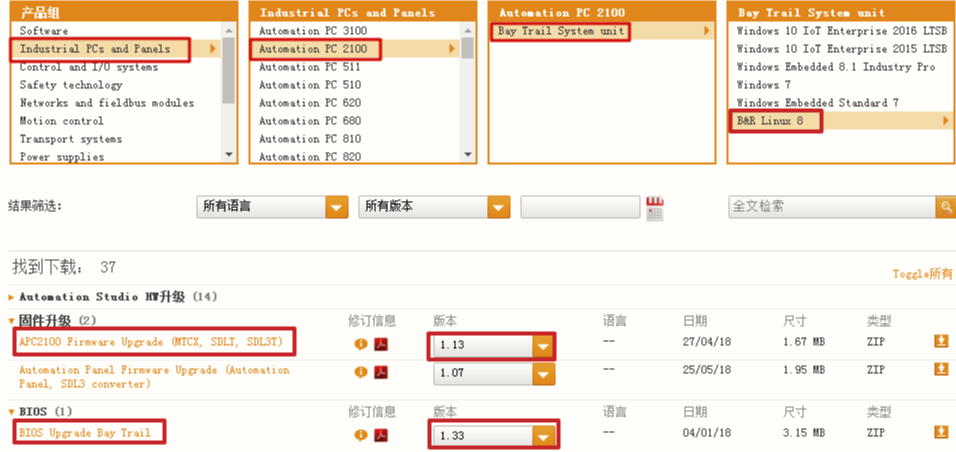The width and height of the screenshot is (956, 452).
Task: Select Windows 7 entry
Action: 763,85
